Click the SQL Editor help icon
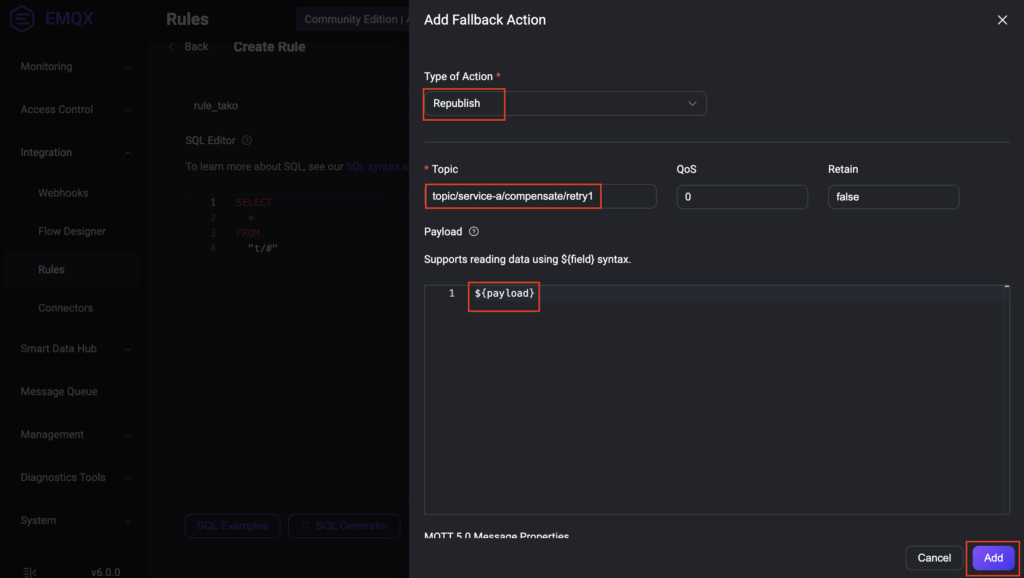This screenshot has height=578, width=1024. (247, 141)
